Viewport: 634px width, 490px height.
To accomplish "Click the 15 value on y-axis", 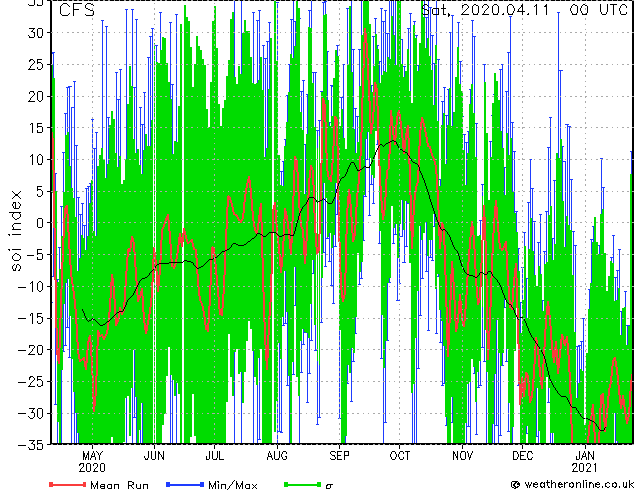I will 36,128.
